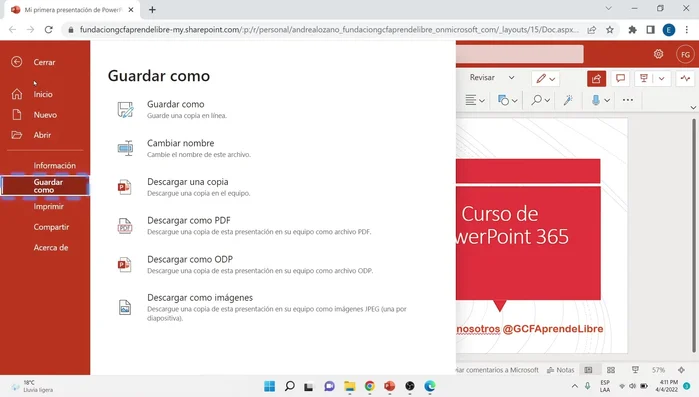This screenshot has width=699, height=397.
Task: Fit slide to window icon
Action: point(682,370)
